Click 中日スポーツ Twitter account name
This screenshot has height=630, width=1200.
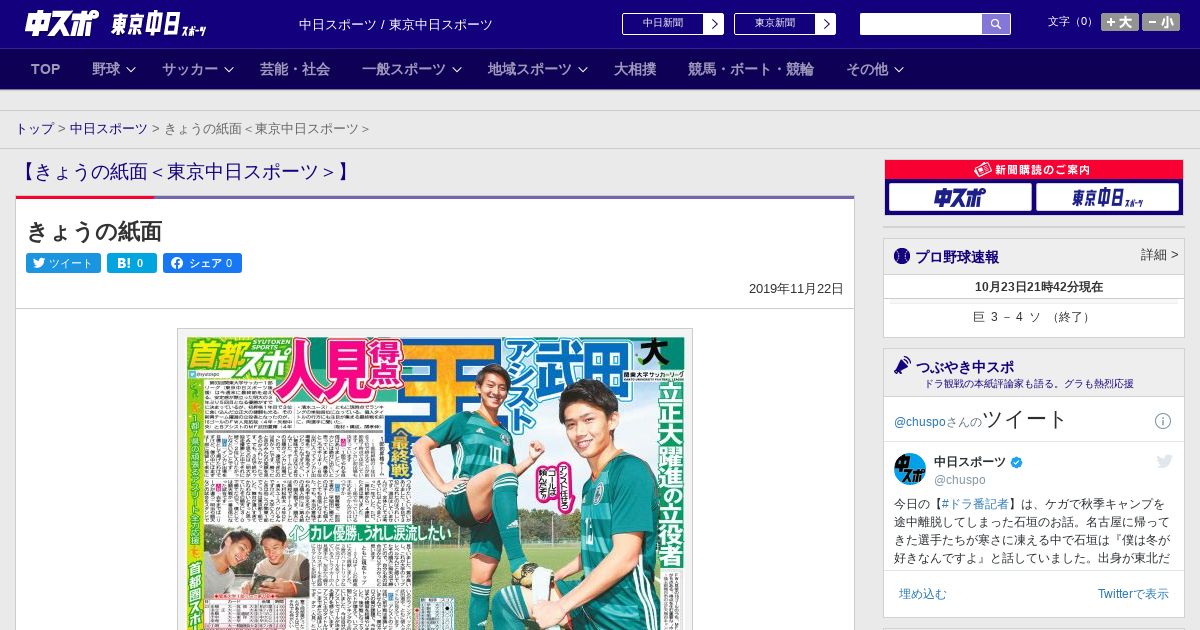pyautogui.click(x=970, y=461)
